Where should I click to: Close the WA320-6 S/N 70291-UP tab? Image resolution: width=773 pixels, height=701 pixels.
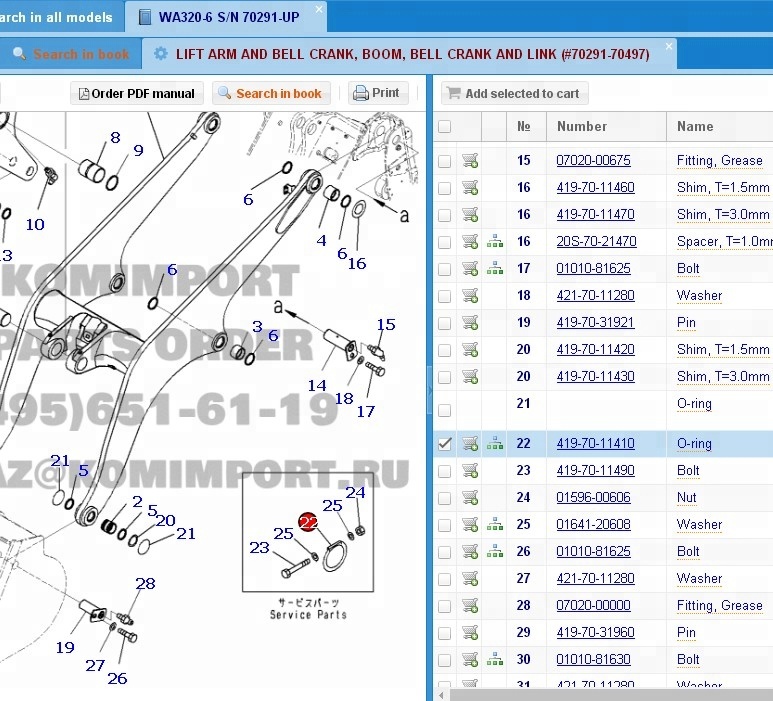(319, 9)
